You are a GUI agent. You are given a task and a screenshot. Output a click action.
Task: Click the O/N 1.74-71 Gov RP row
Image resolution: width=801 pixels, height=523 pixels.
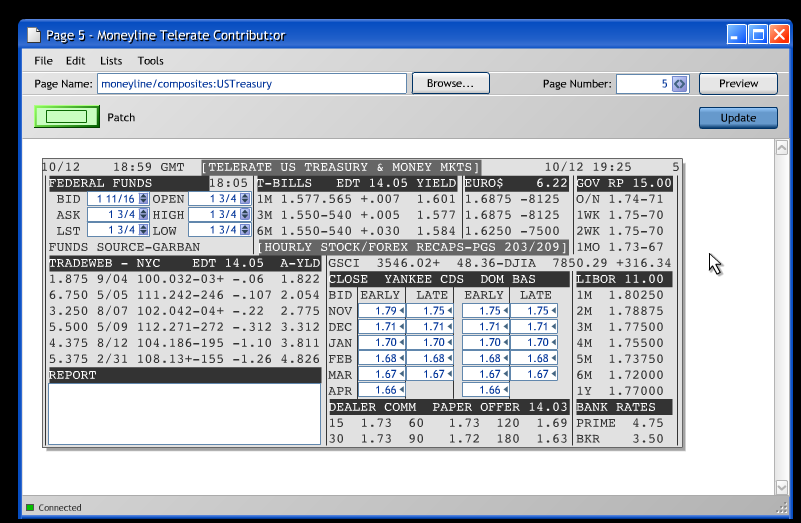tap(620, 199)
